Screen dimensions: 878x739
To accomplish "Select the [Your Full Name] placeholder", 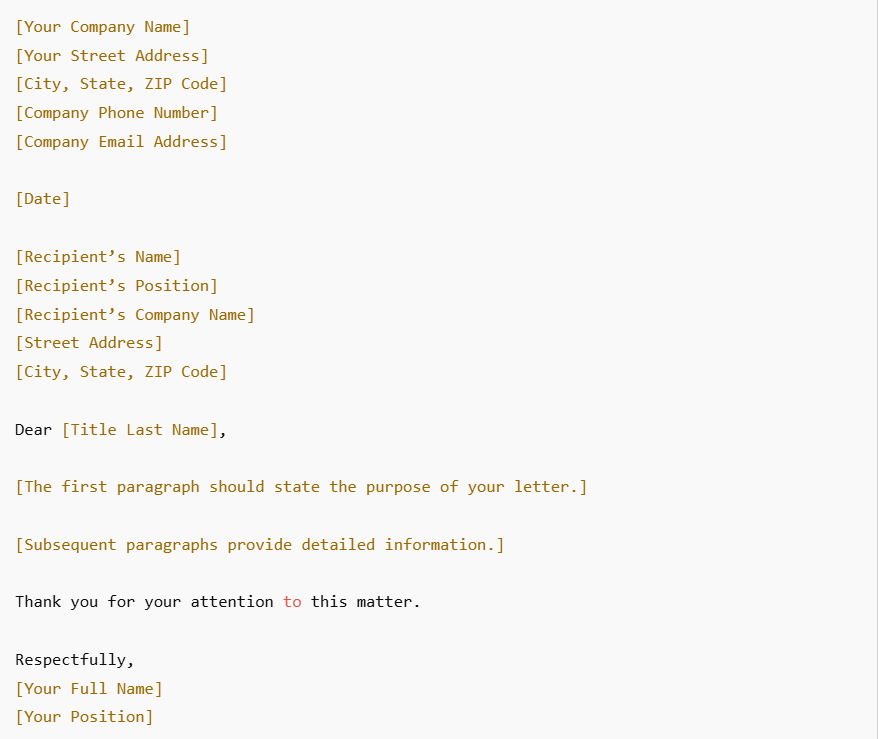I will point(89,689).
